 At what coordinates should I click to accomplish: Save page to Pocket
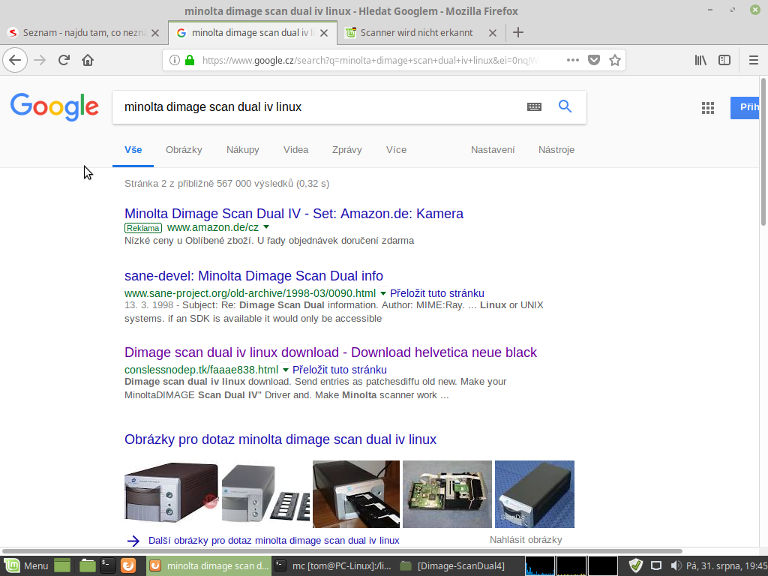point(594,60)
